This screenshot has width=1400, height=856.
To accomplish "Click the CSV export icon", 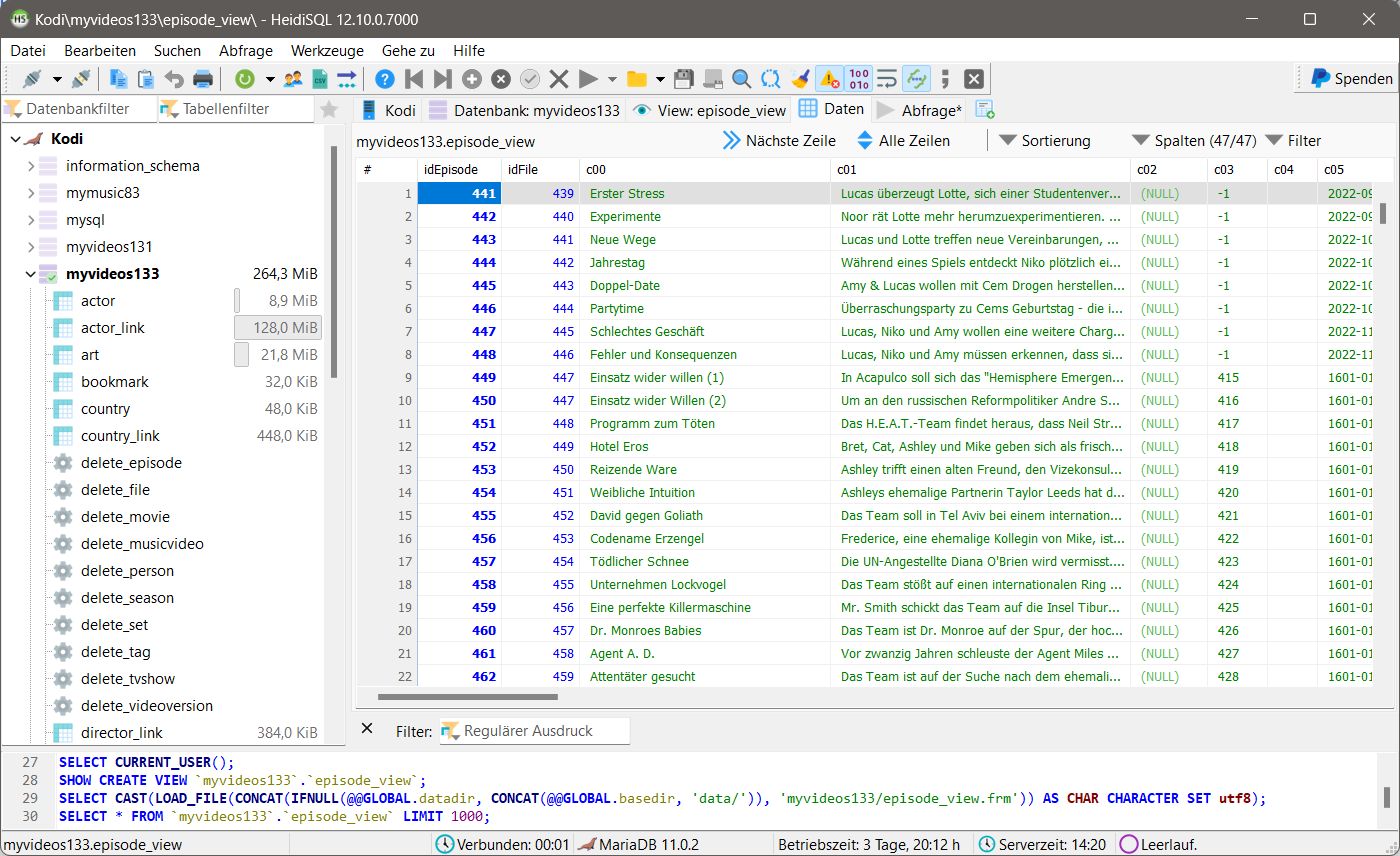I will pyautogui.click(x=320, y=79).
